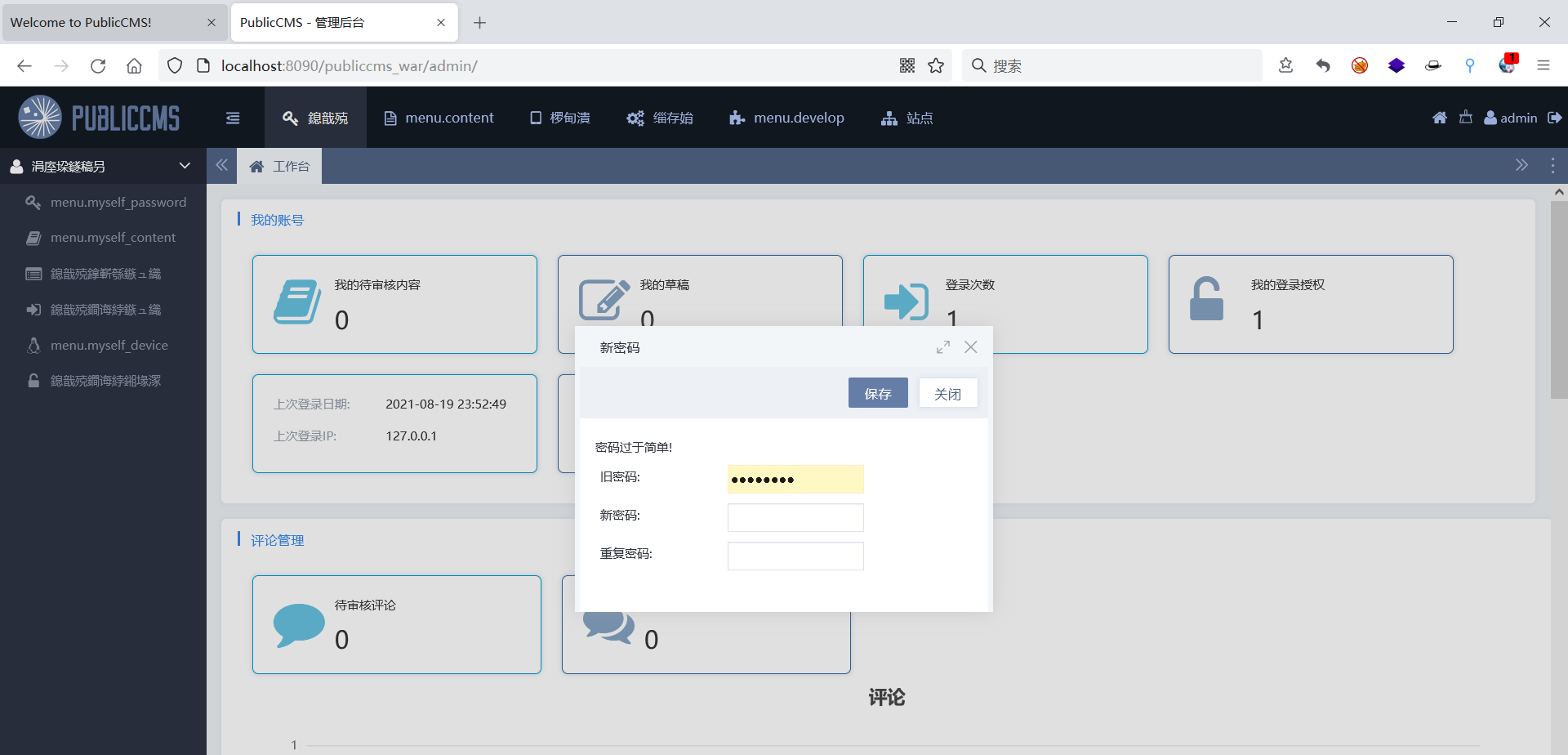1568x755 pixels.
Task: Maximize the 新密码 dialog with expand icon
Action: [943, 346]
